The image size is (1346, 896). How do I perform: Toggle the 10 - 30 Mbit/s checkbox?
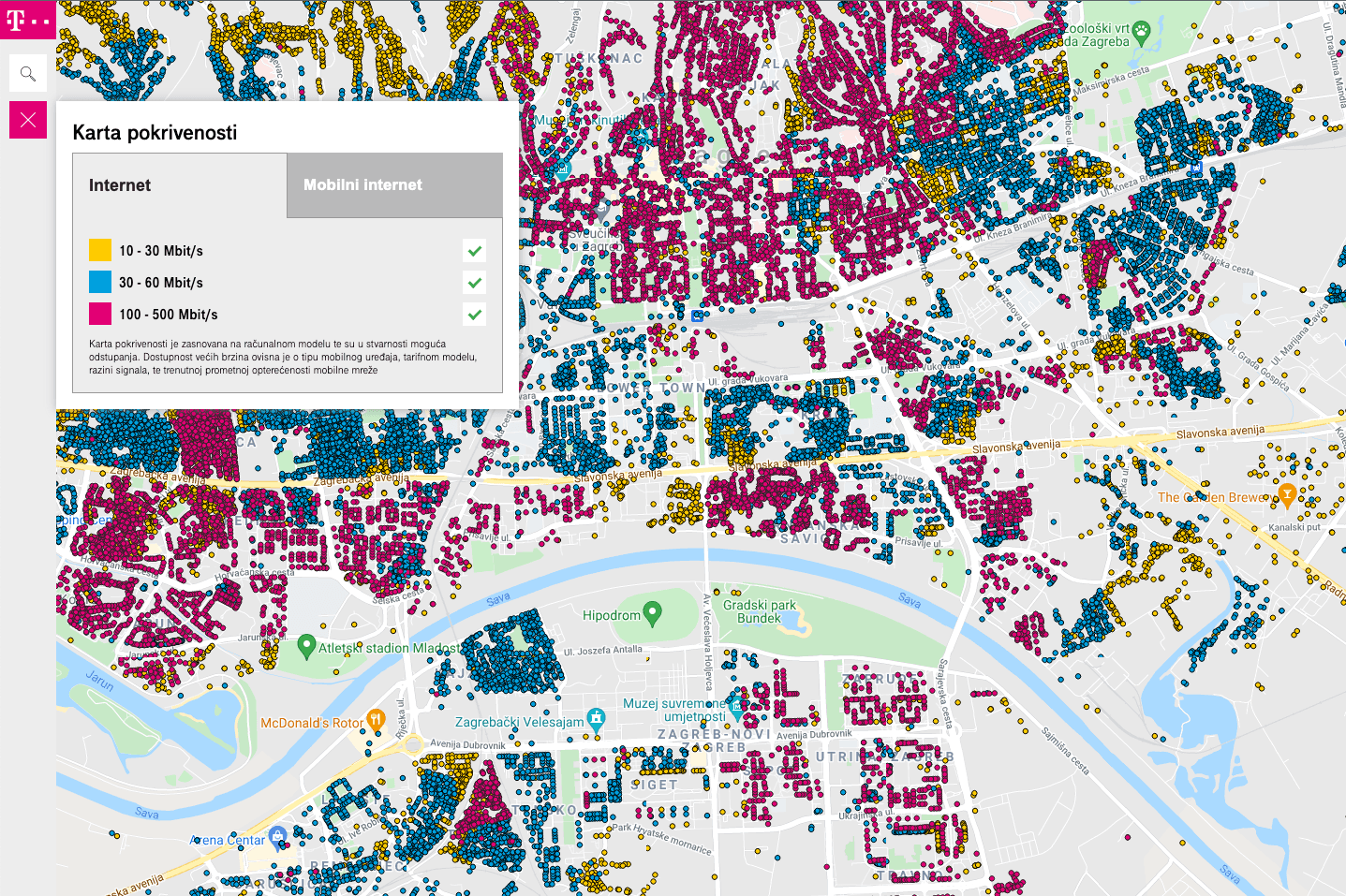tap(475, 251)
